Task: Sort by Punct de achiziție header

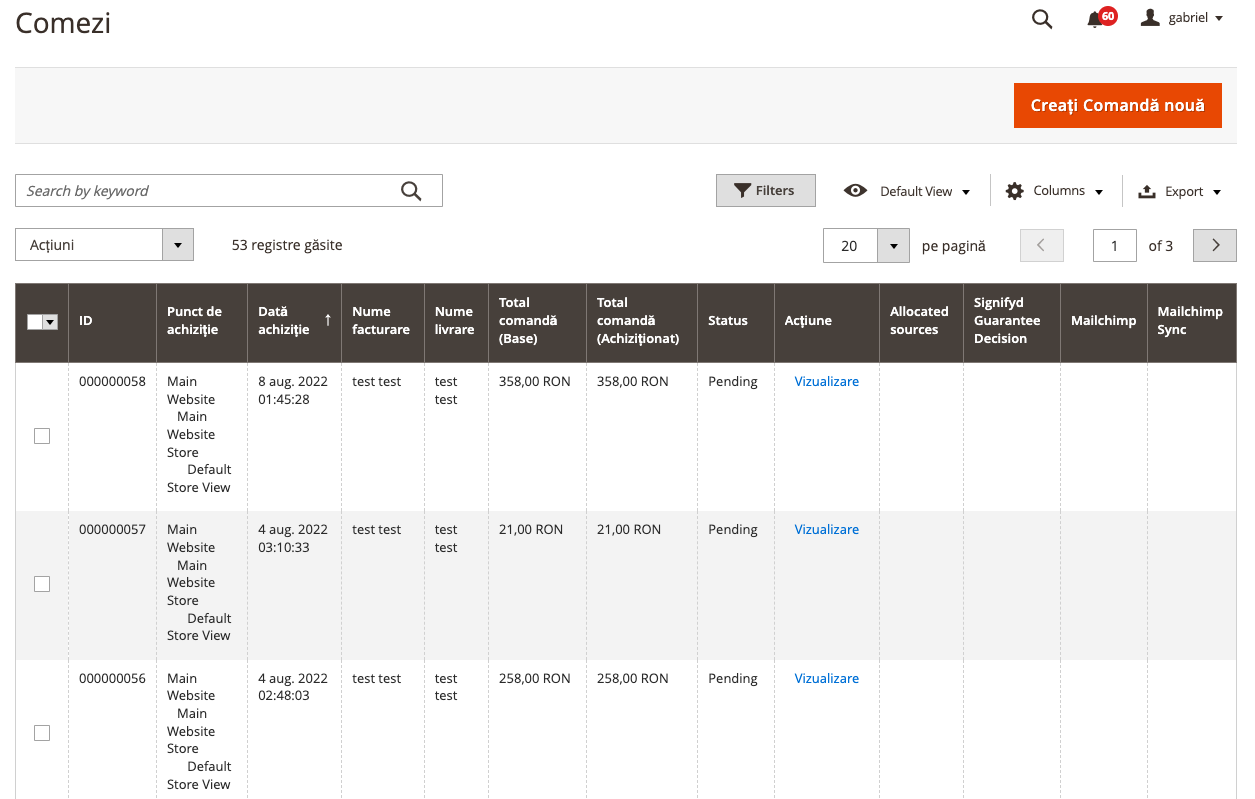Action: [202, 322]
